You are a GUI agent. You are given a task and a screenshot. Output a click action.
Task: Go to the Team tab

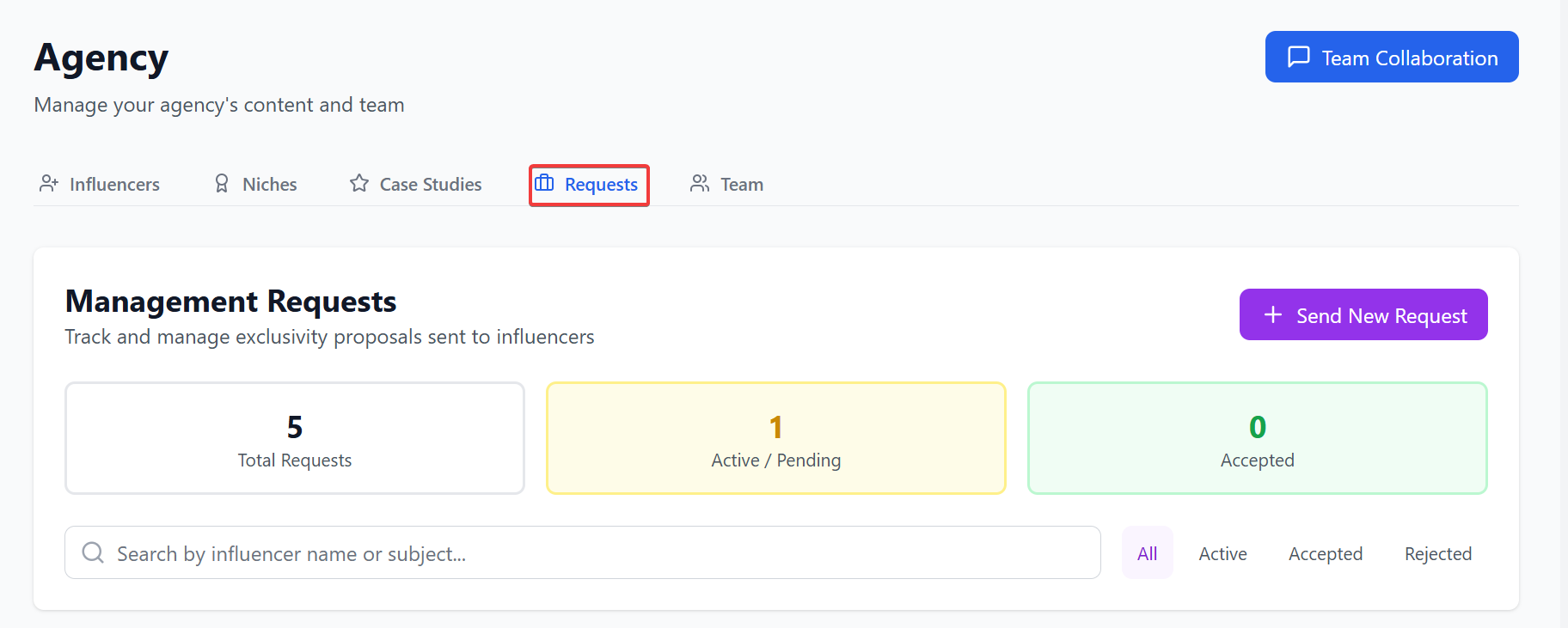(727, 184)
